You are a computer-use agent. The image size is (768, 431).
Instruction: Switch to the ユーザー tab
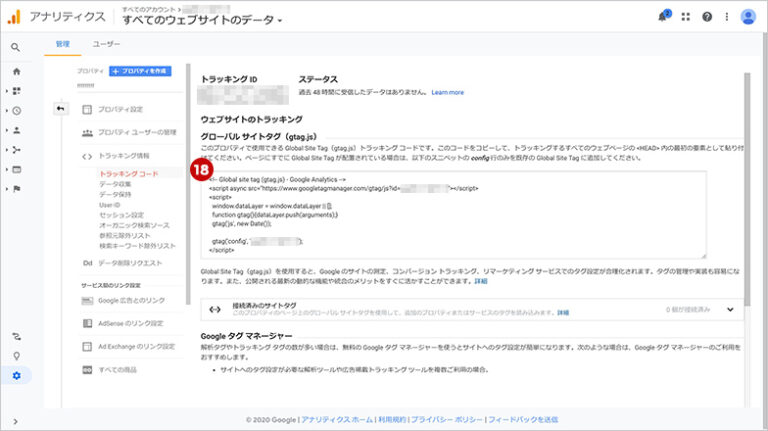click(x=106, y=44)
